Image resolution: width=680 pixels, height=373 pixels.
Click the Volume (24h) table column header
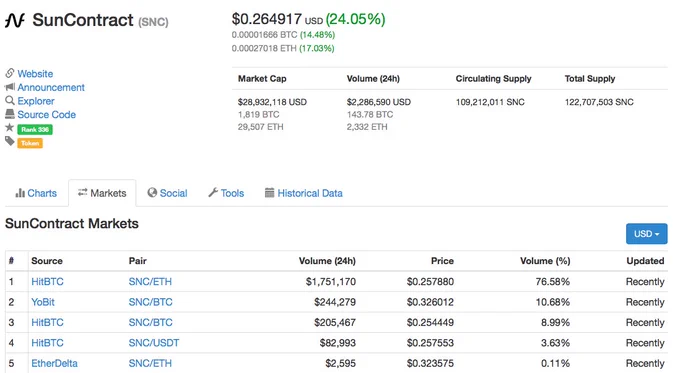coord(327,261)
